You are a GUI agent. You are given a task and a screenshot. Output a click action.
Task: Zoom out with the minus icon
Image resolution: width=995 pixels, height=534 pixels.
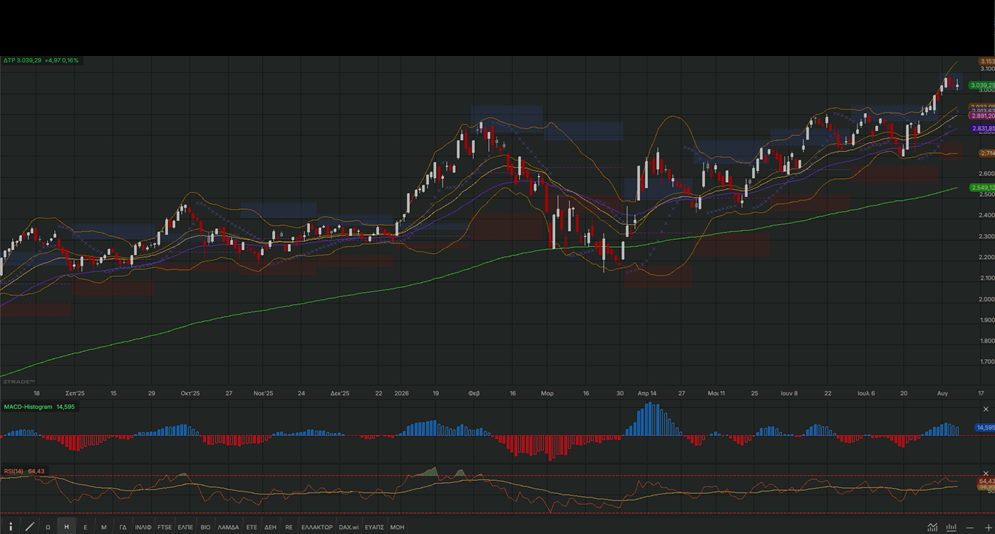(x=970, y=528)
